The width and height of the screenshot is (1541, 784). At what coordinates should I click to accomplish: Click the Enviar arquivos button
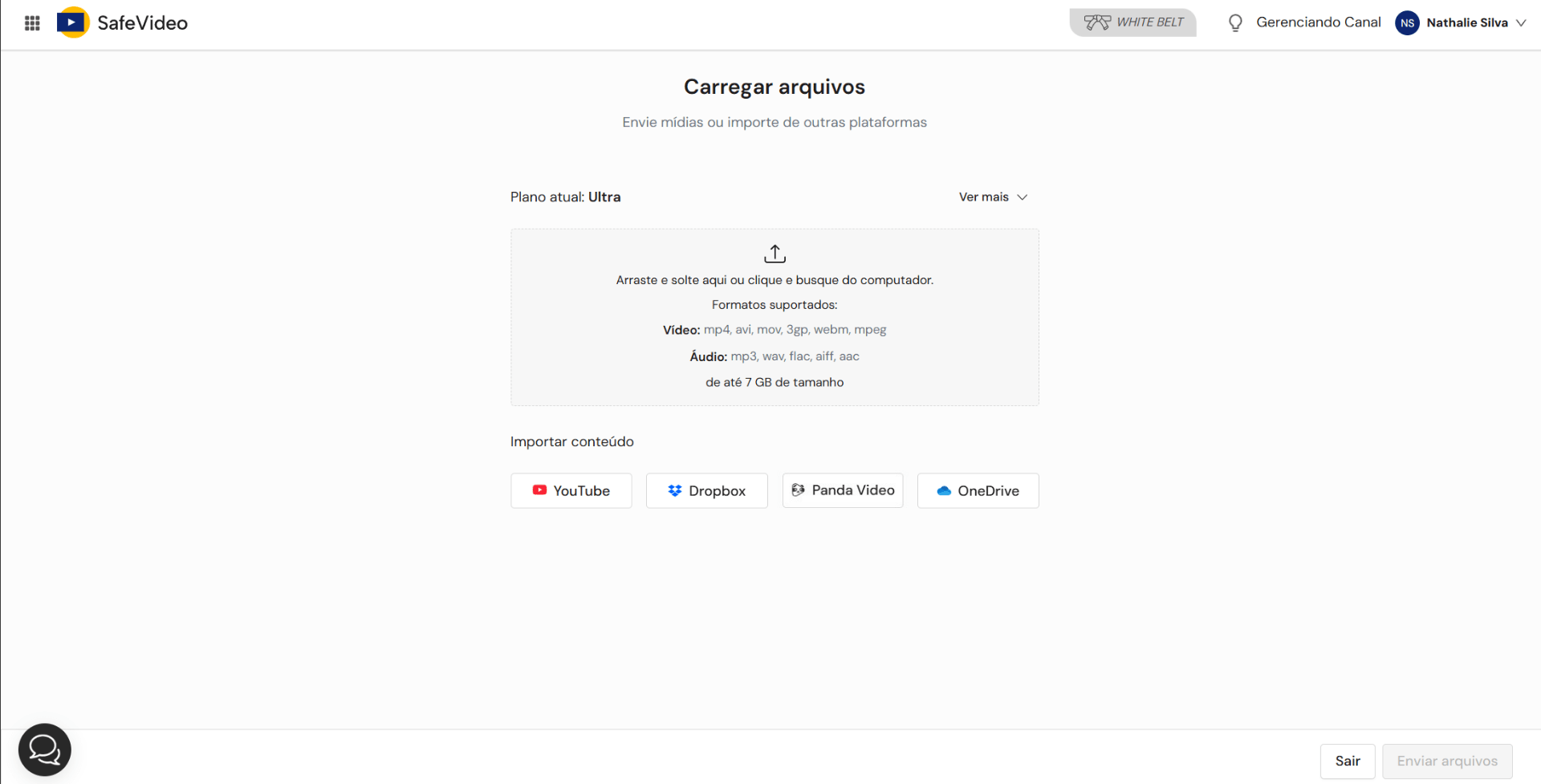[x=1447, y=762]
